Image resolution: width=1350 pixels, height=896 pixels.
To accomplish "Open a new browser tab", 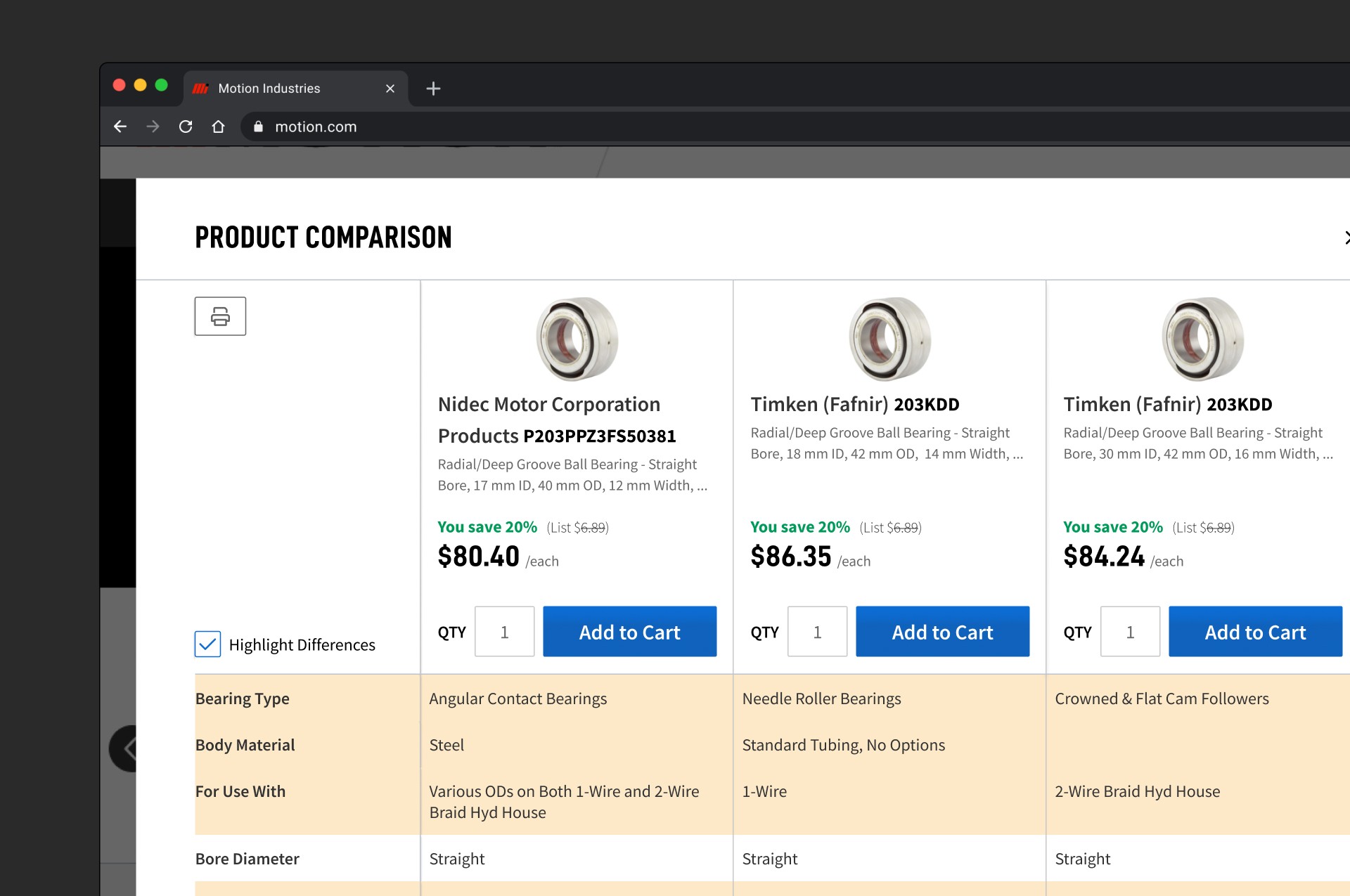I will [x=433, y=89].
